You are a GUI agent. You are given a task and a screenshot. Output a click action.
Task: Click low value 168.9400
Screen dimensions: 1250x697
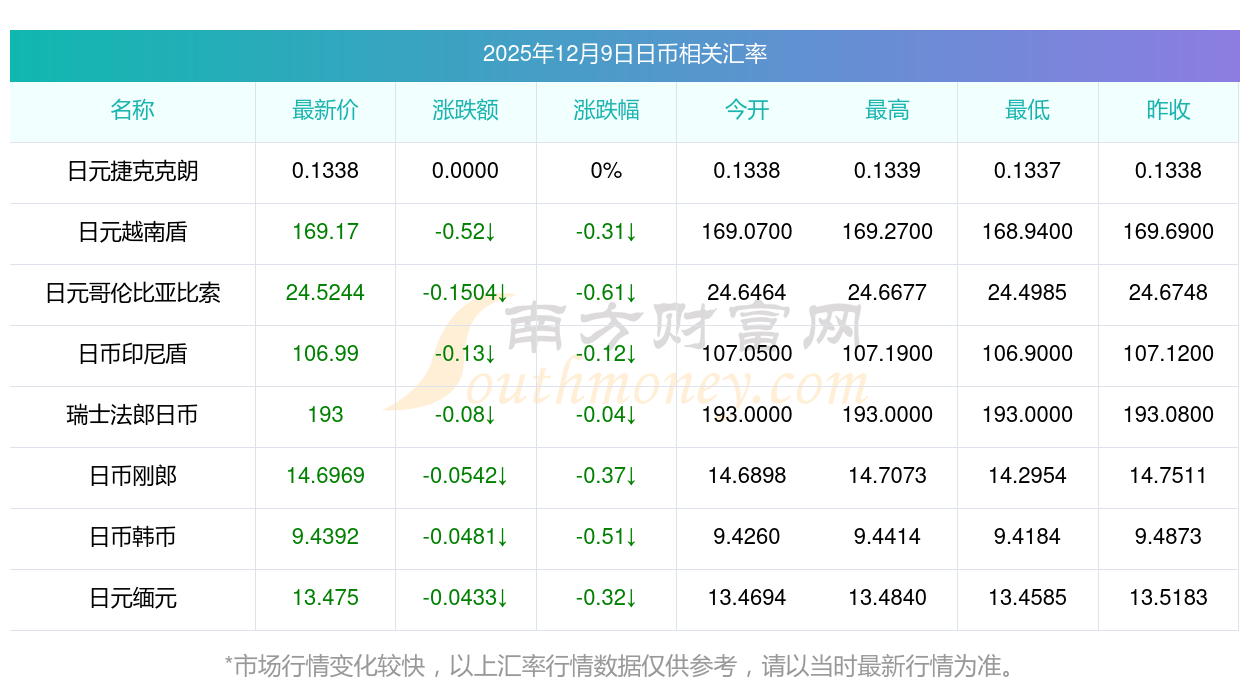coord(1028,232)
